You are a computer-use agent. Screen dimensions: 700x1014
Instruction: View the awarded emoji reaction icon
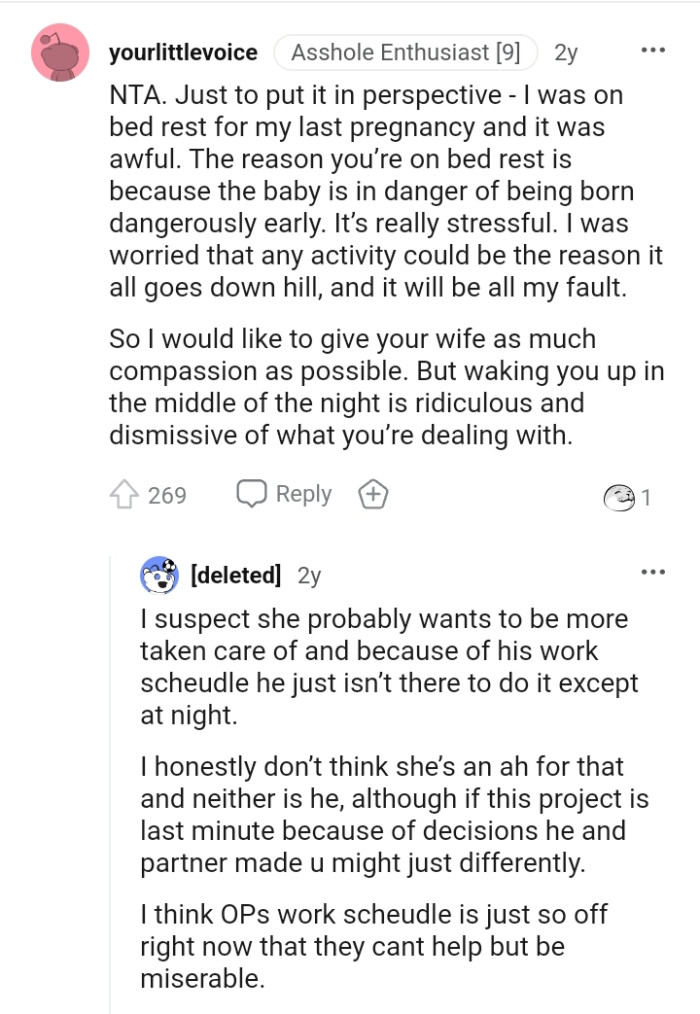(619, 496)
